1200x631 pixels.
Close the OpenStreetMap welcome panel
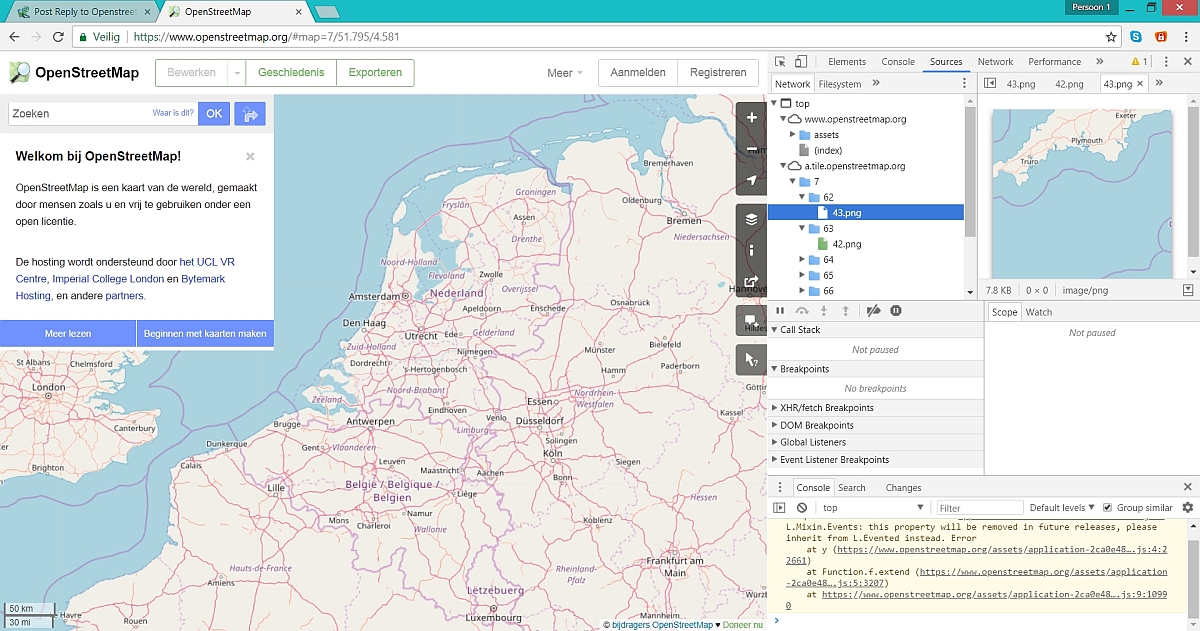[x=250, y=157]
